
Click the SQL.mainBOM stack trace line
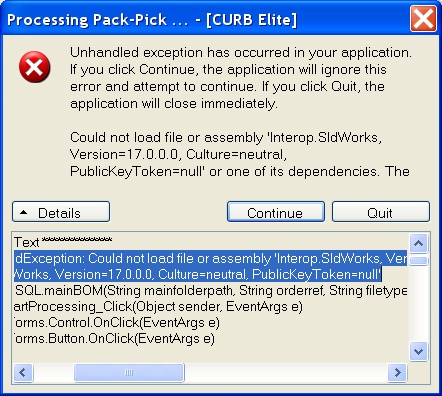click(210, 291)
